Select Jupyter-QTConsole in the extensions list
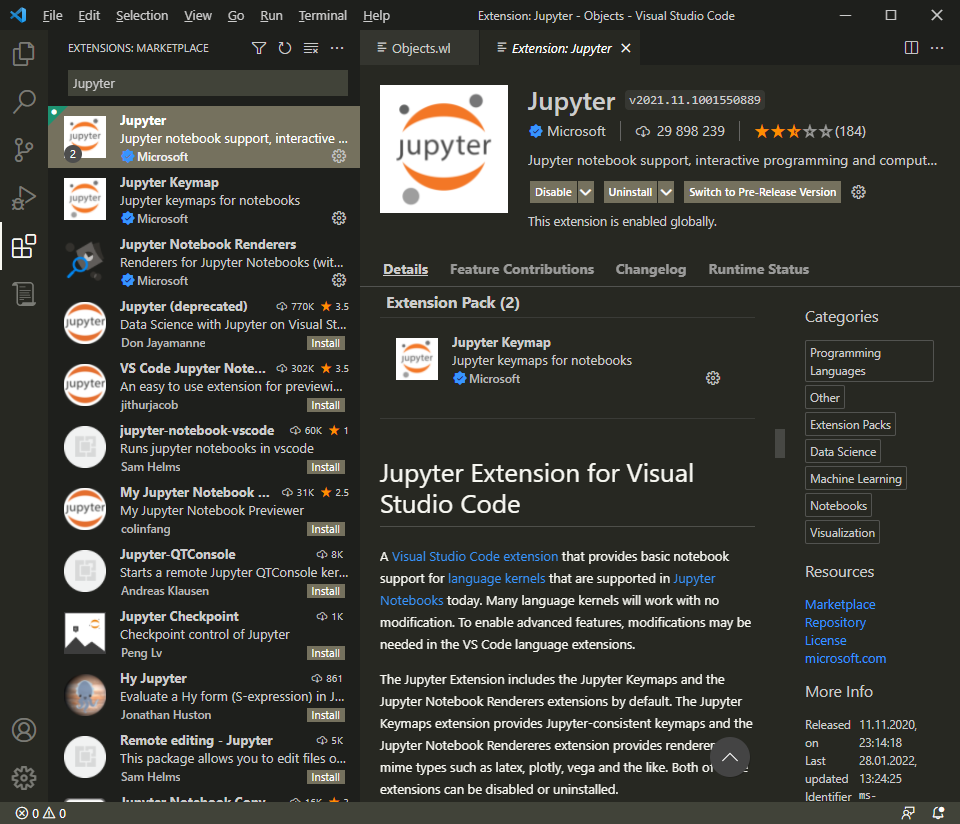The height and width of the screenshot is (824, 960). coord(204,572)
